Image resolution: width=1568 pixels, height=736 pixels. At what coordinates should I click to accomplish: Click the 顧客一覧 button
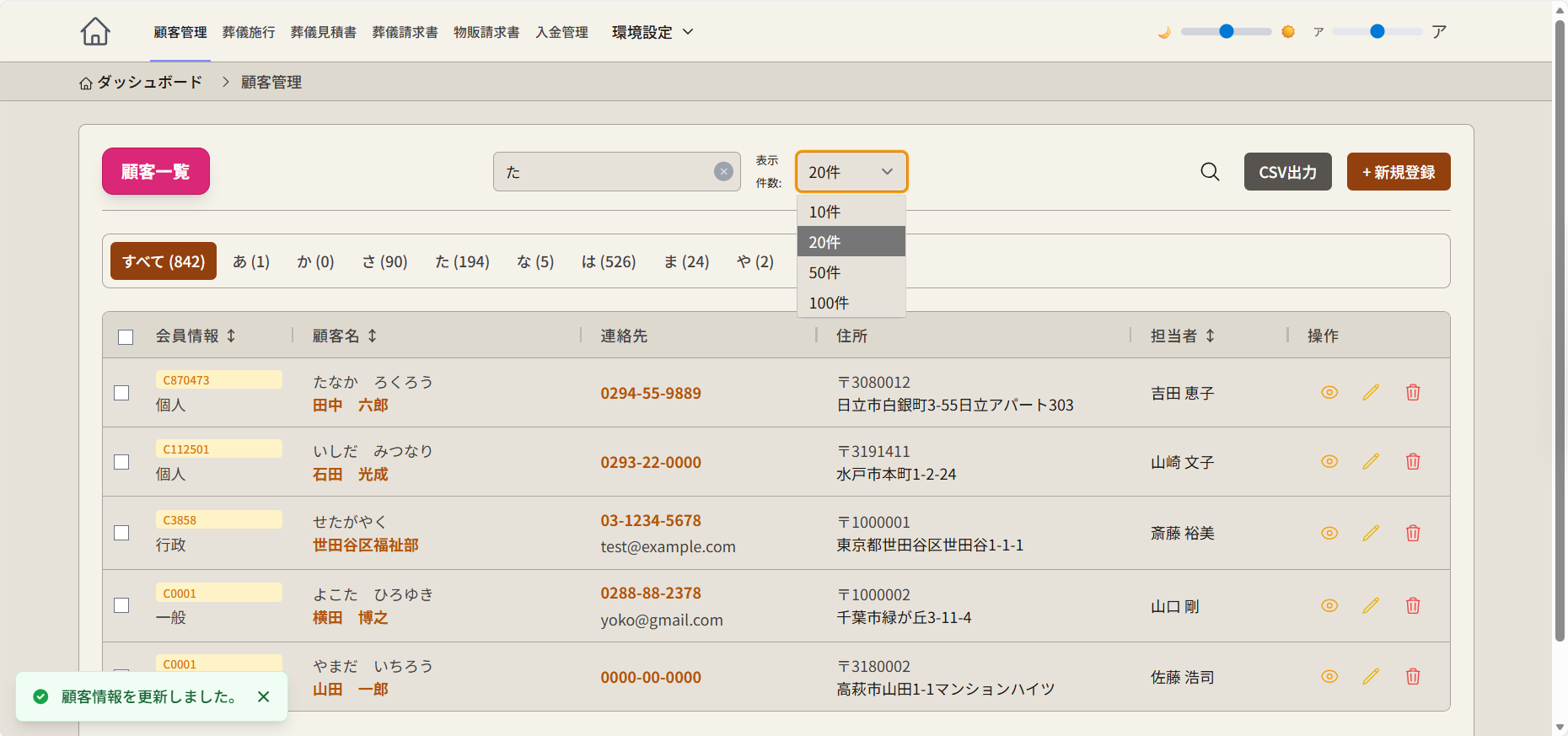(x=156, y=171)
